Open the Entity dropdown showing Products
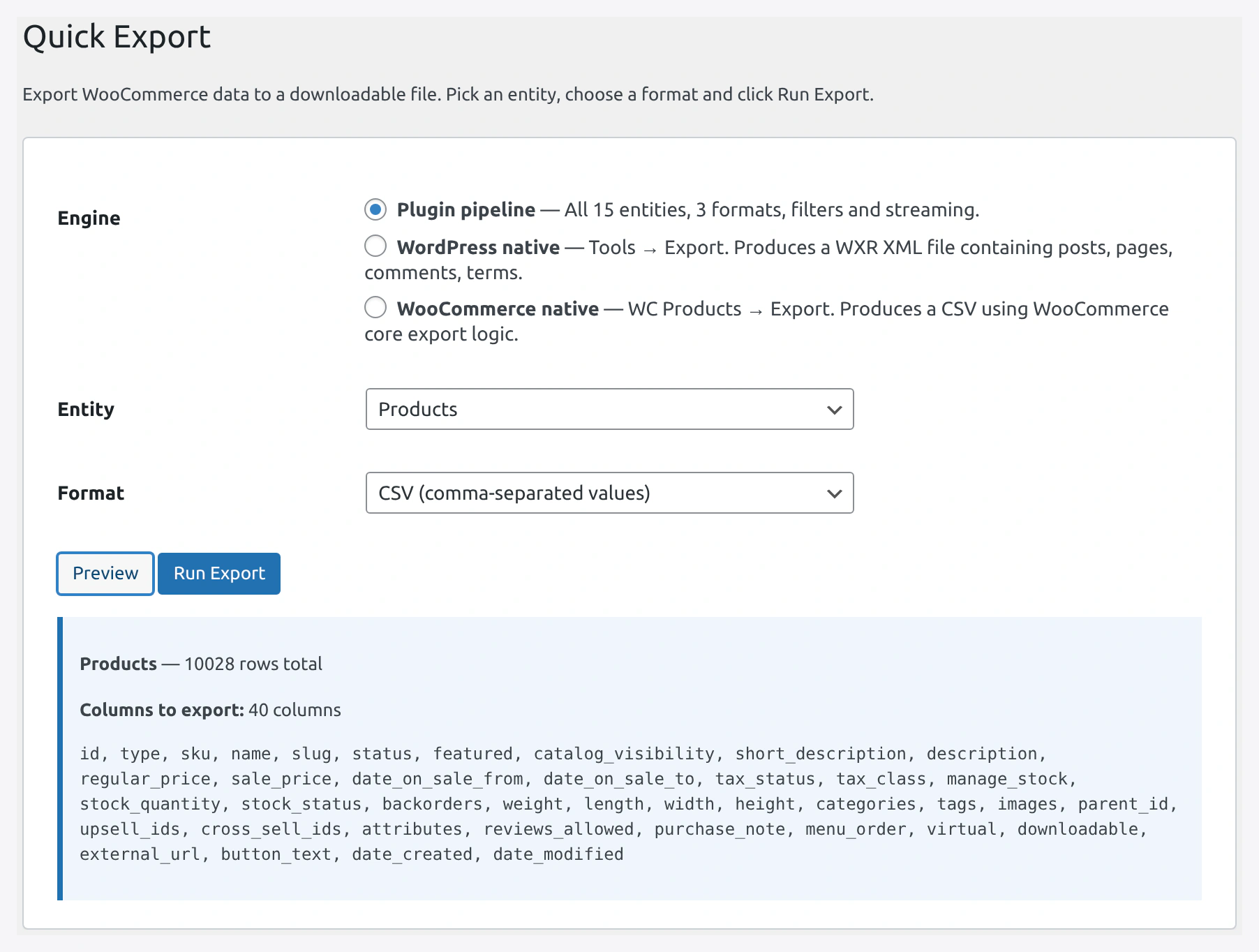1259x952 pixels. point(609,409)
